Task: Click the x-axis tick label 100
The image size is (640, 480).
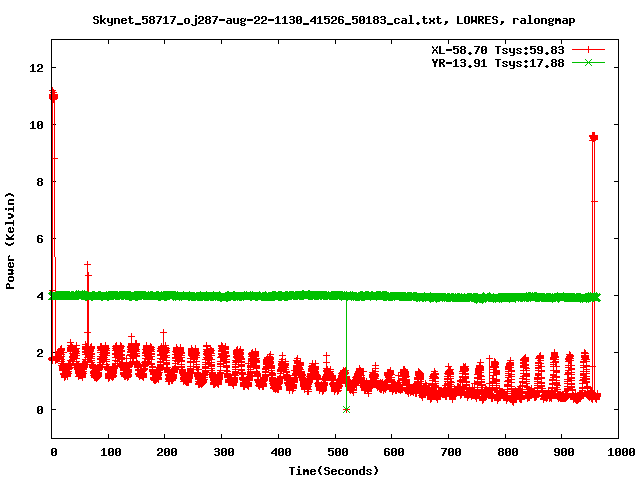Action: point(111,452)
